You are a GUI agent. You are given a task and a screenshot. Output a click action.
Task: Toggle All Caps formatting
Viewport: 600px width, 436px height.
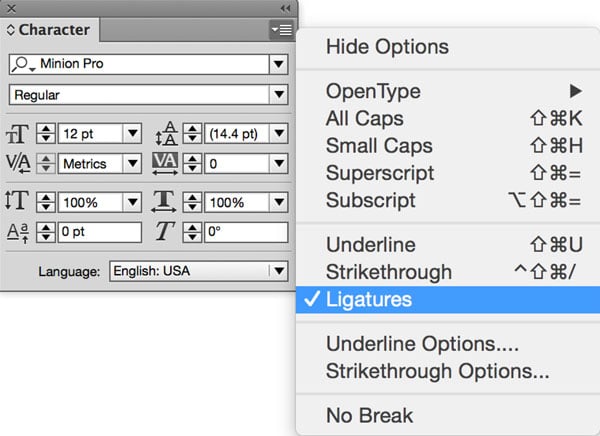(x=363, y=118)
